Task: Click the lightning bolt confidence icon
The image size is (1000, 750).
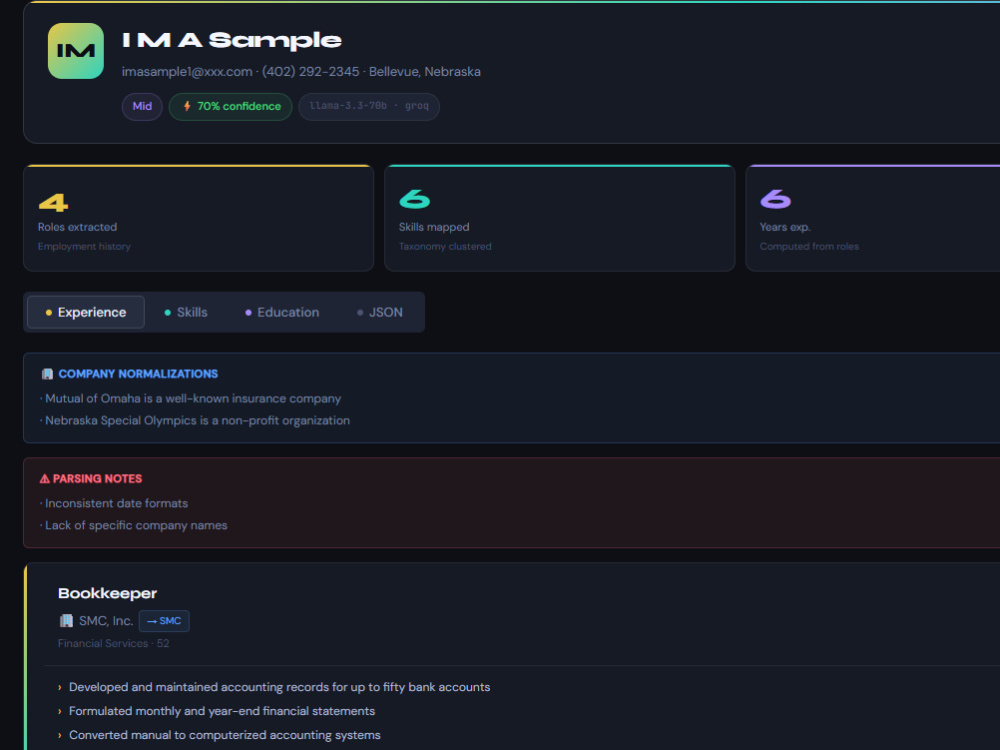Action: 187,106
